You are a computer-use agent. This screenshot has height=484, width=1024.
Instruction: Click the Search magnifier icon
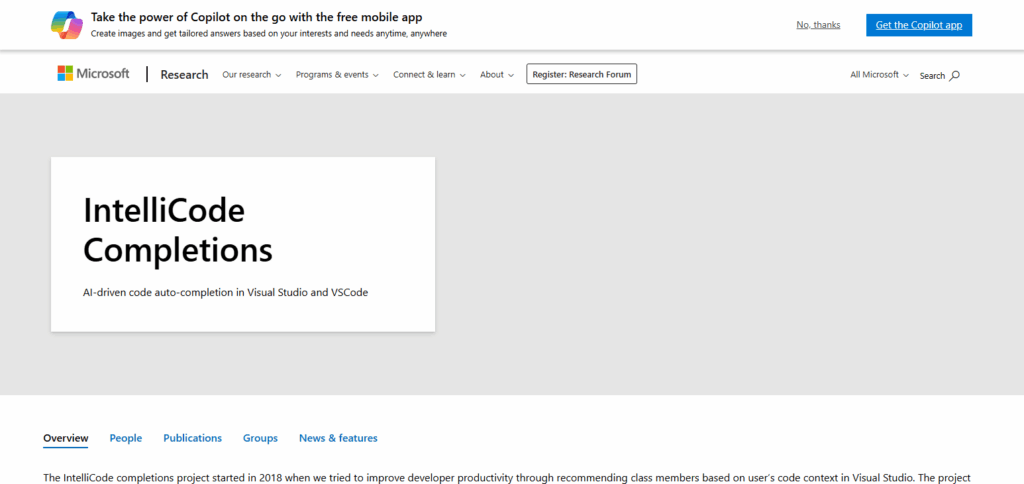click(955, 75)
